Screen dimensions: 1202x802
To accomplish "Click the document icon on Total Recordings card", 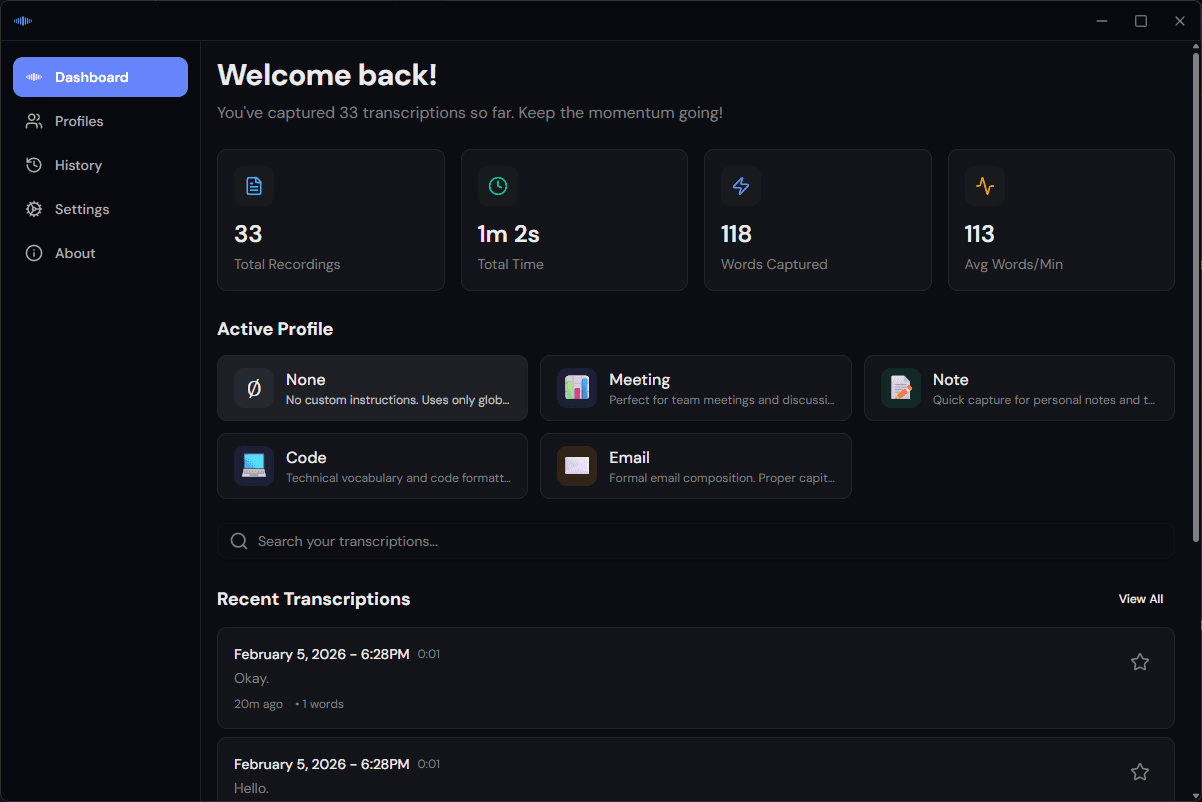I will pos(253,186).
